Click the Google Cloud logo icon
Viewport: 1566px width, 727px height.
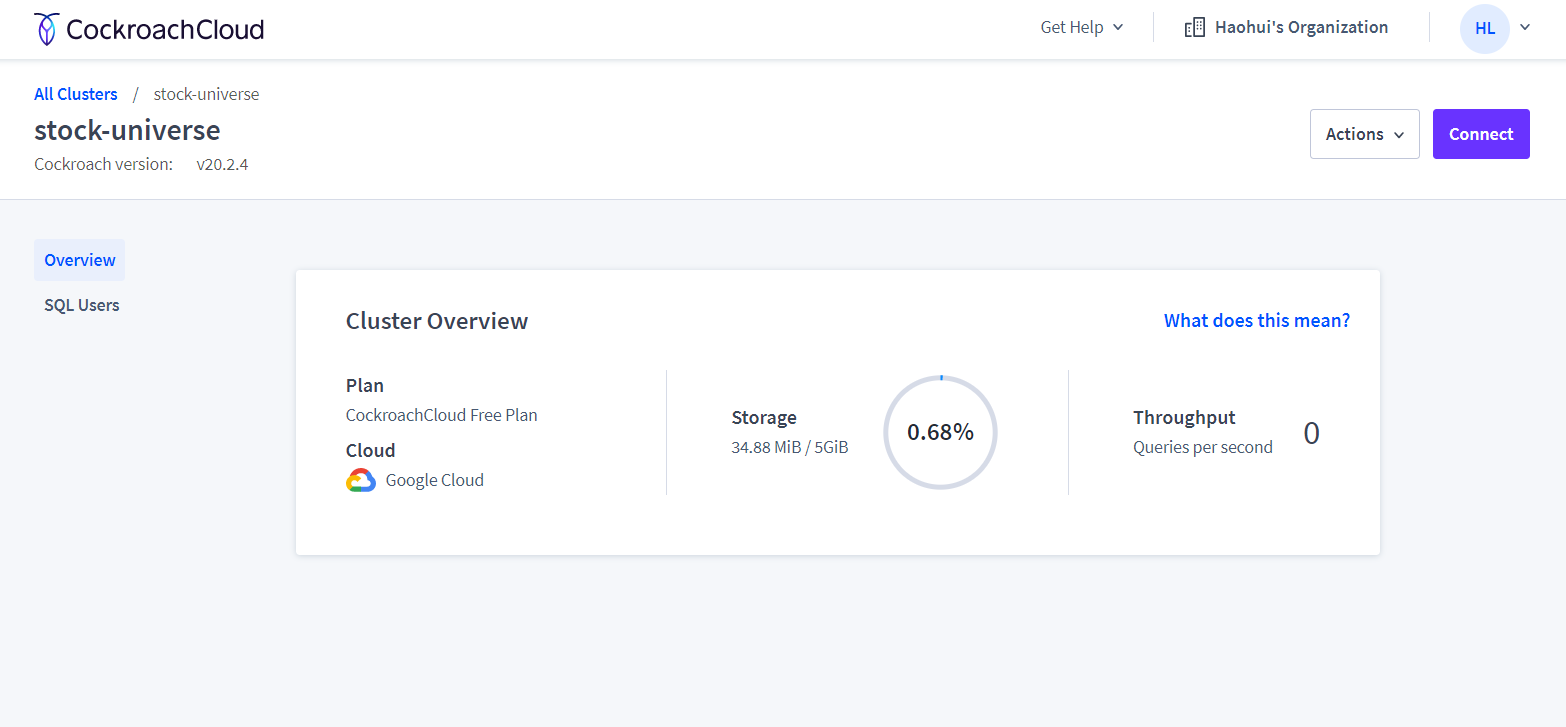[x=360, y=480]
